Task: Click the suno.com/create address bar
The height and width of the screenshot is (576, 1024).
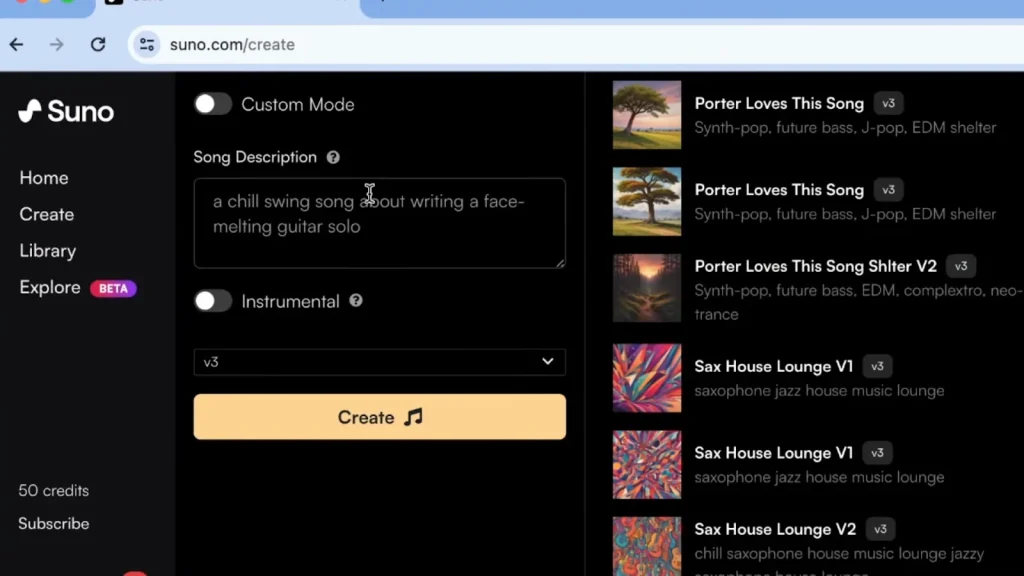Action: (575, 44)
